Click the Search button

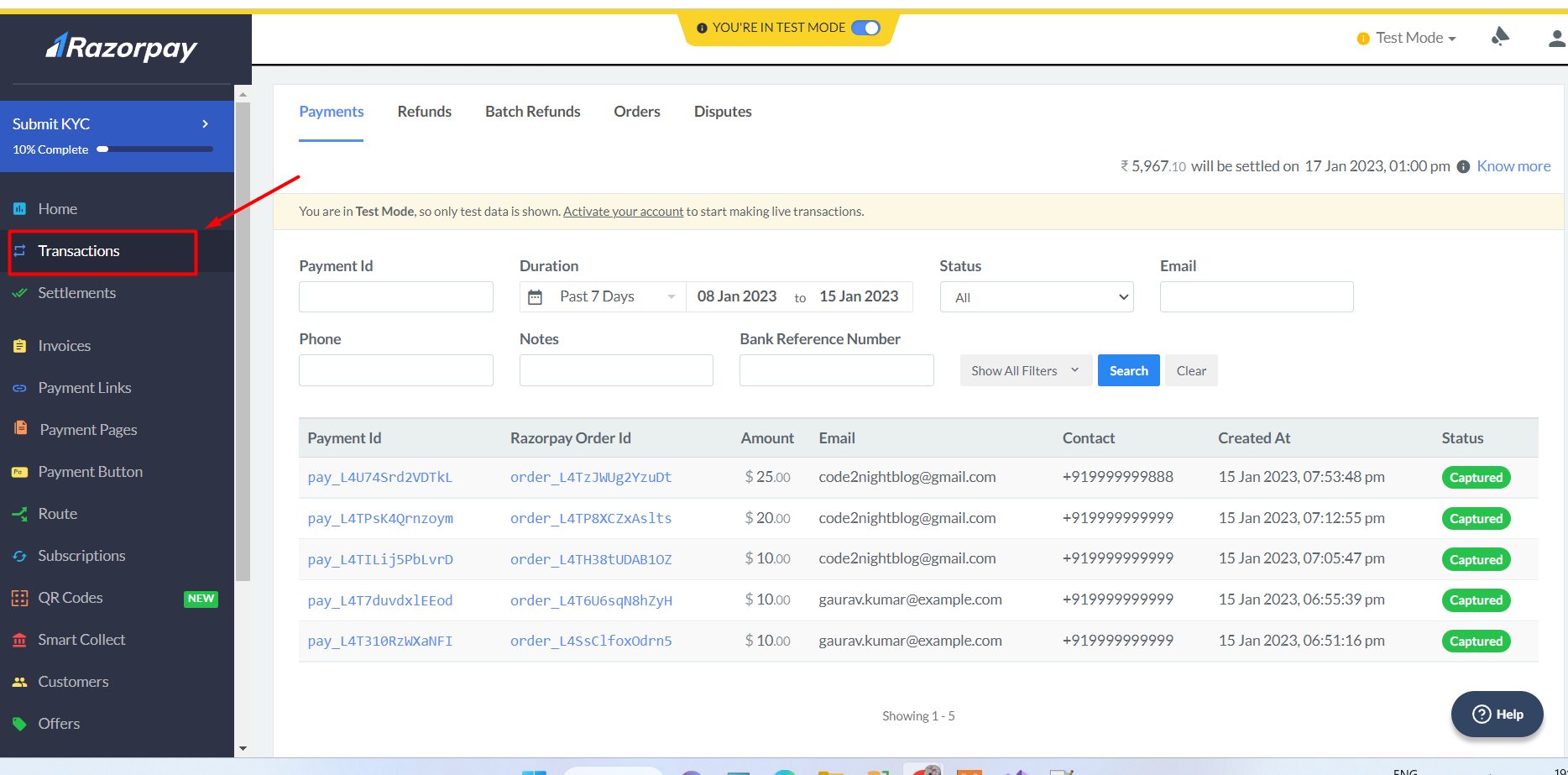(x=1129, y=370)
